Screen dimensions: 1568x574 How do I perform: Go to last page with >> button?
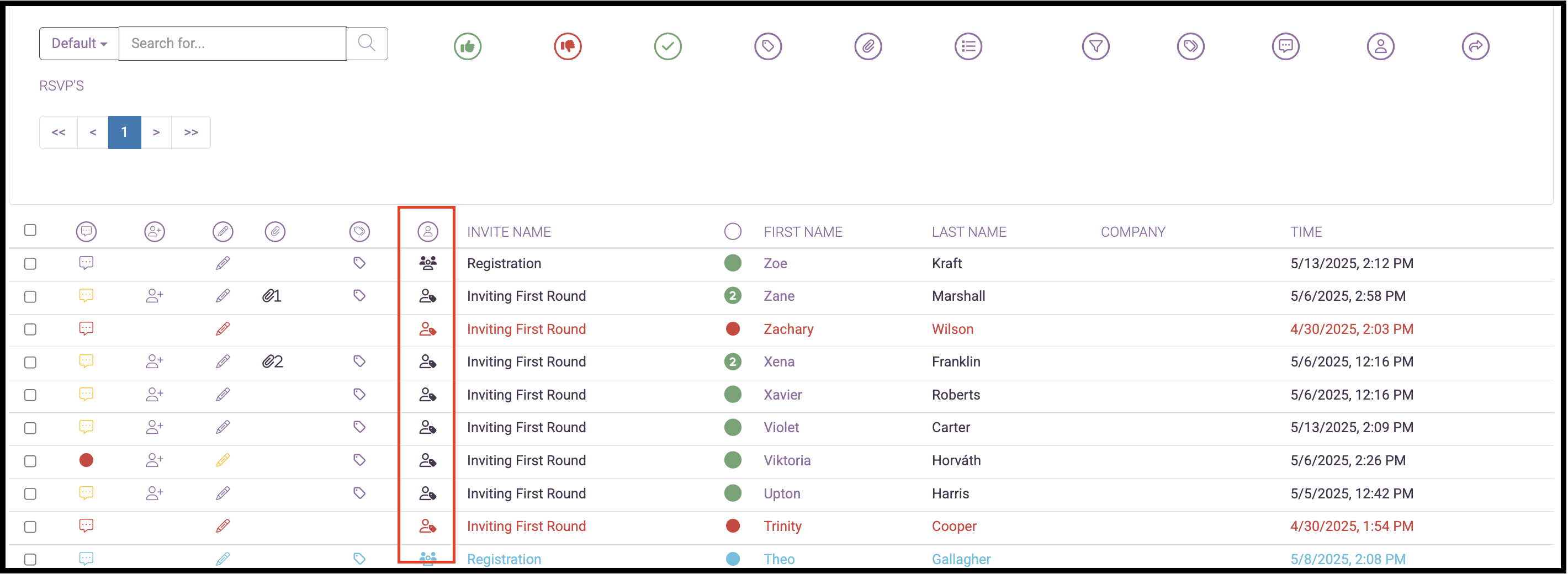coord(191,132)
